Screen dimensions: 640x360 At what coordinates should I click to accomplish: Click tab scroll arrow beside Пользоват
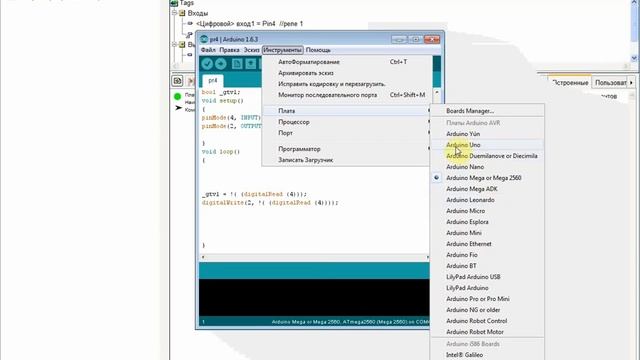coord(631,82)
